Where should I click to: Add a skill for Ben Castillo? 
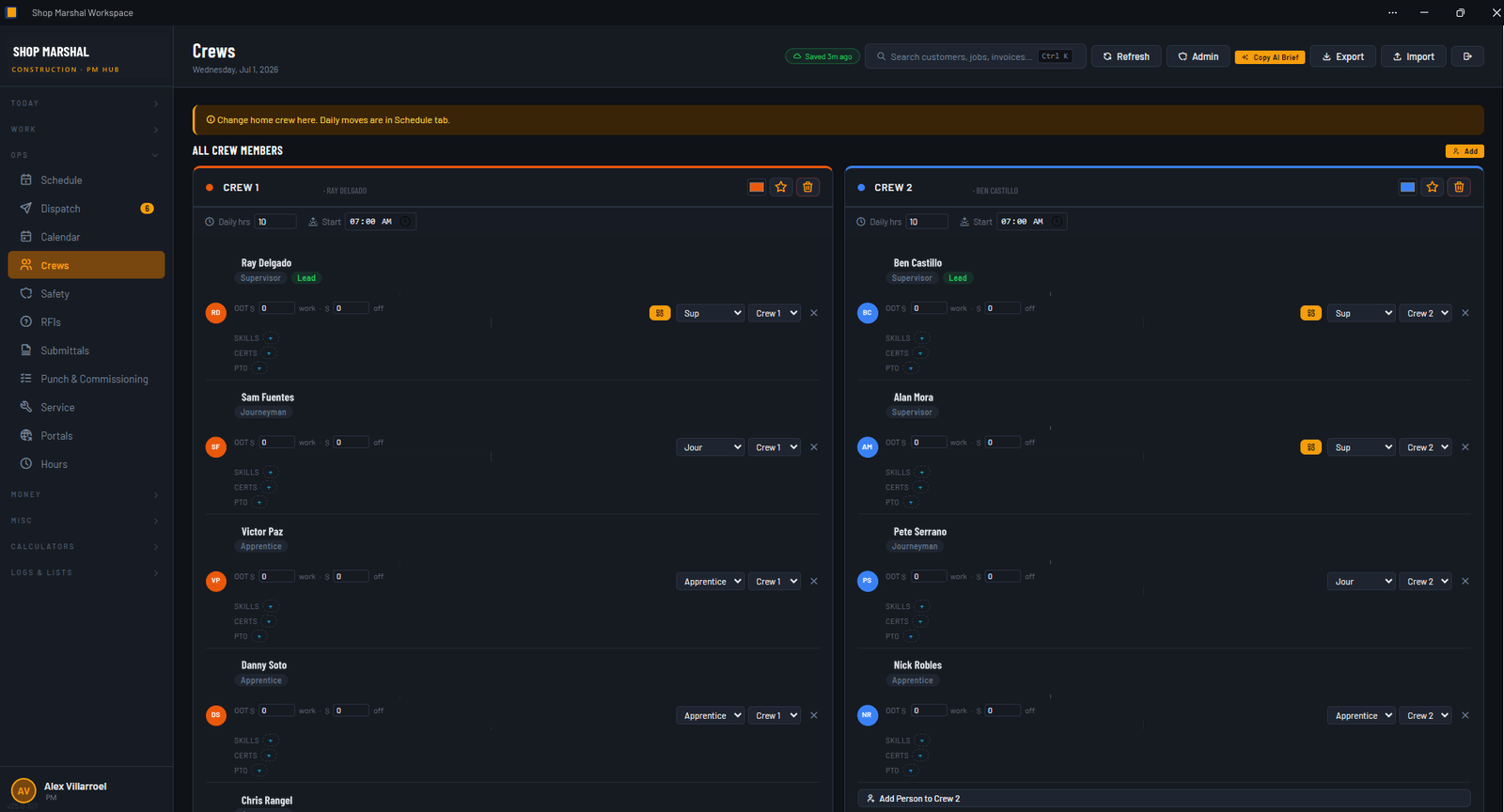click(x=922, y=338)
